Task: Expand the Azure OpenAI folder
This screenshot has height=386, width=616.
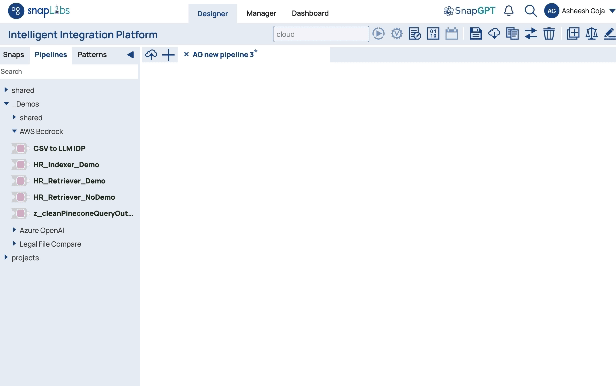Action: 14,230
